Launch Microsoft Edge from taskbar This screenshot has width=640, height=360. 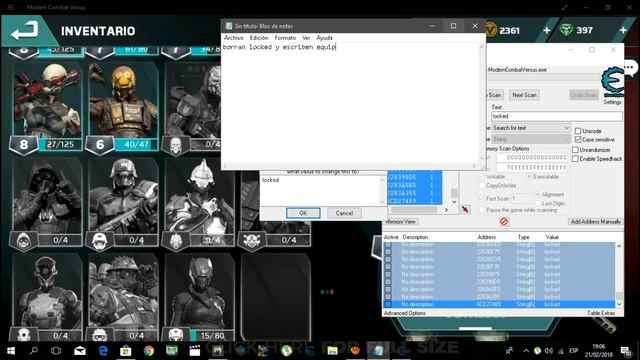coord(103,351)
